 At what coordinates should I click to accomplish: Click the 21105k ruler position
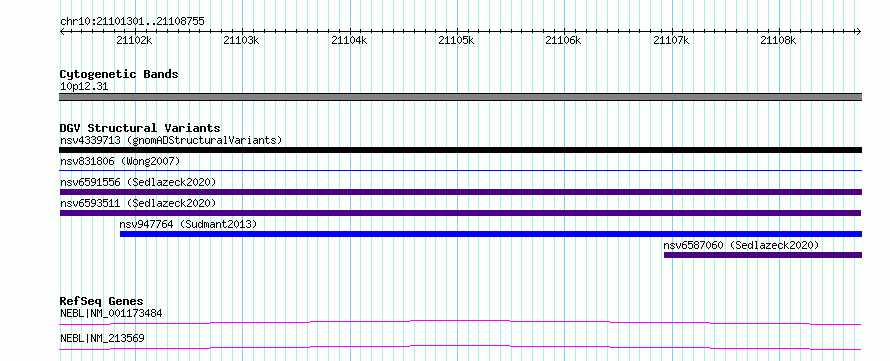[457, 40]
